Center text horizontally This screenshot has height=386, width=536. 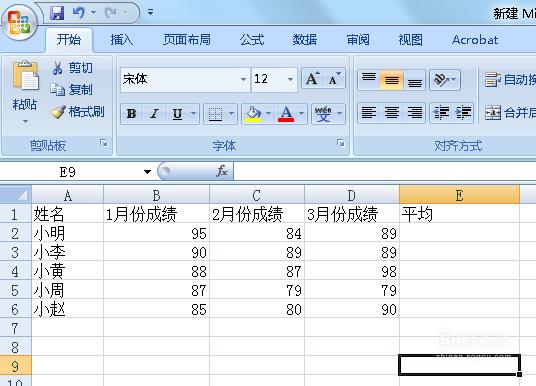click(x=391, y=112)
